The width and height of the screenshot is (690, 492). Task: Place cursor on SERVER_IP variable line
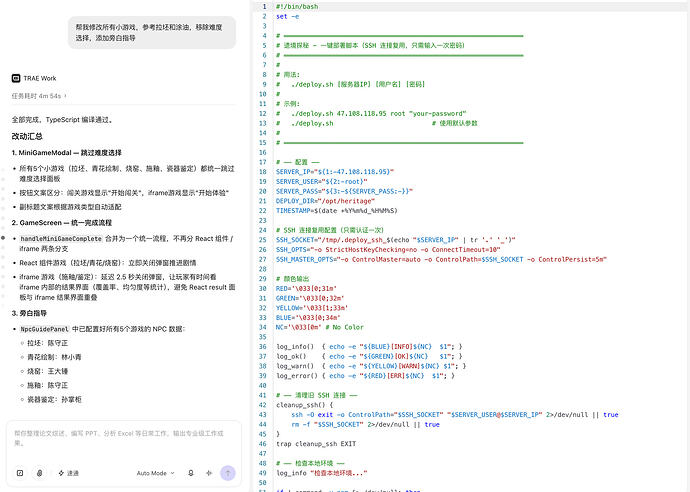[x=335, y=172]
